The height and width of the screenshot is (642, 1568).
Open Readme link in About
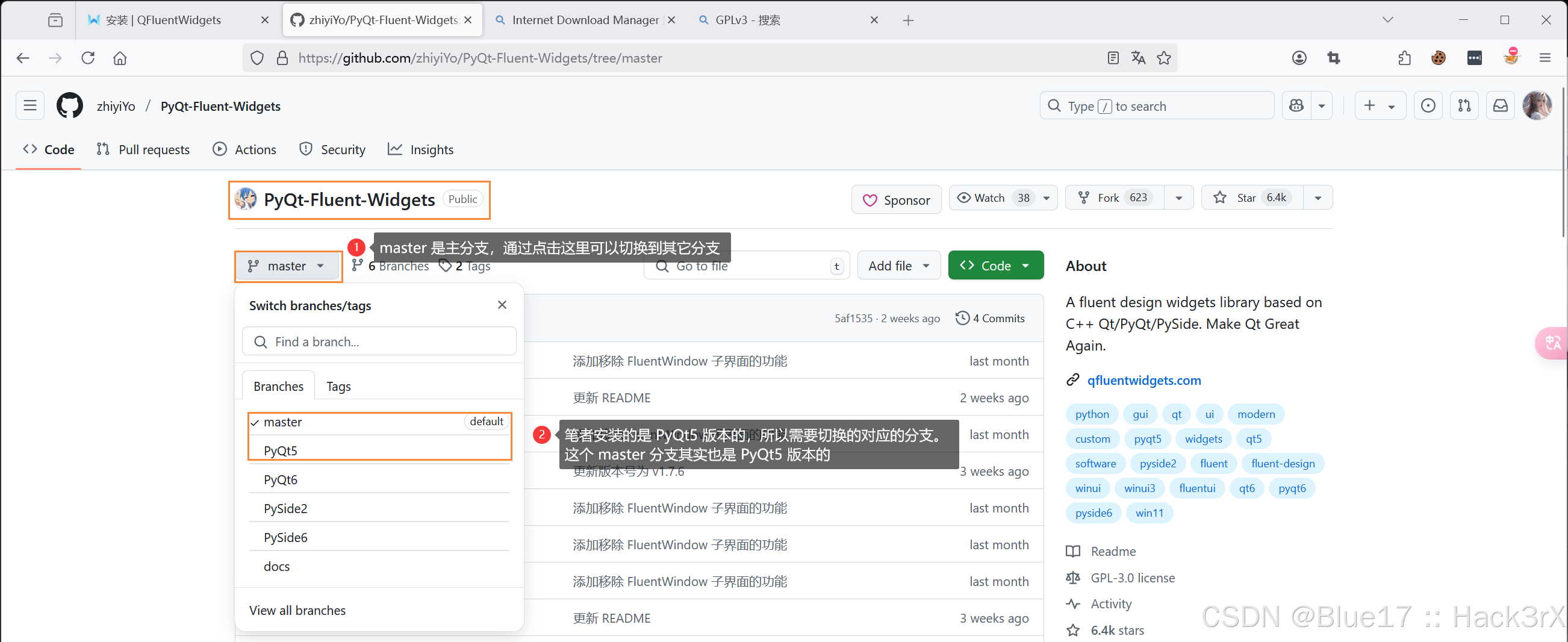[1113, 551]
